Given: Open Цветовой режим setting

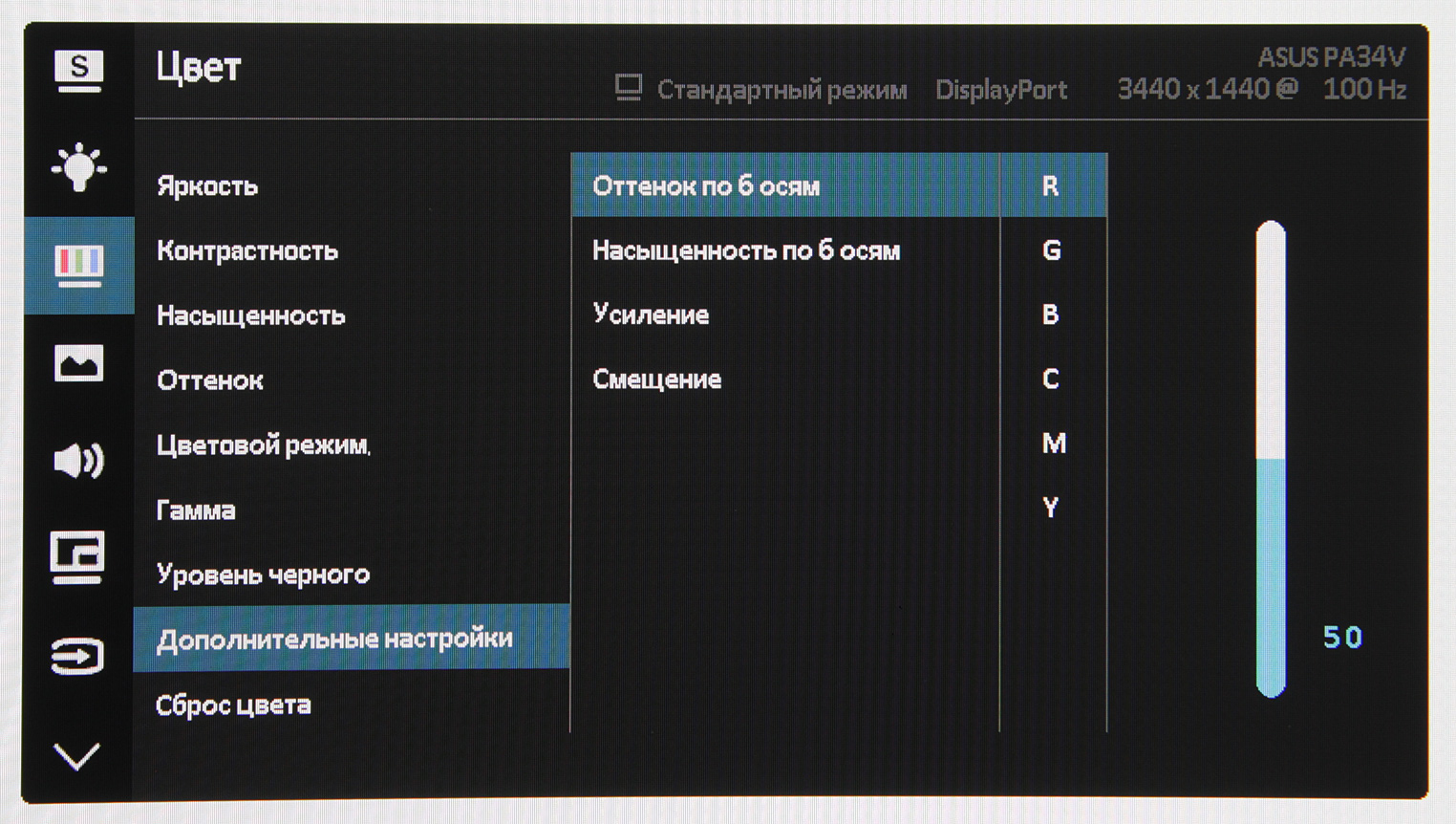Looking at the screenshot, I should pos(263,445).
